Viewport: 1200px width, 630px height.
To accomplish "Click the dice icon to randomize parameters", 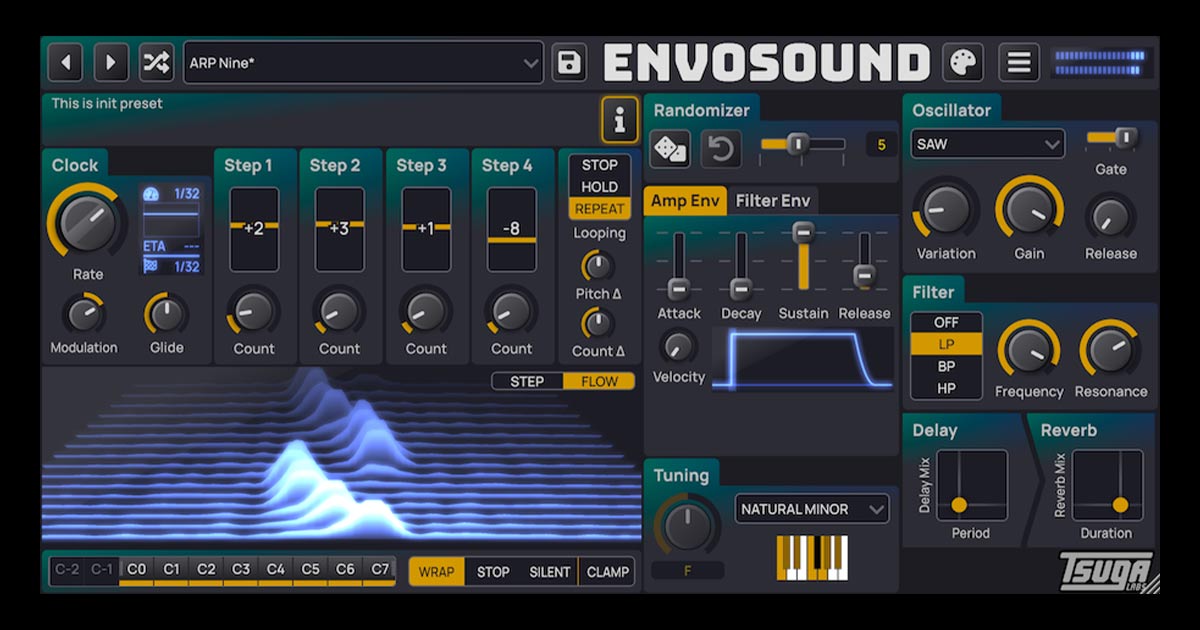I will 671,148.
